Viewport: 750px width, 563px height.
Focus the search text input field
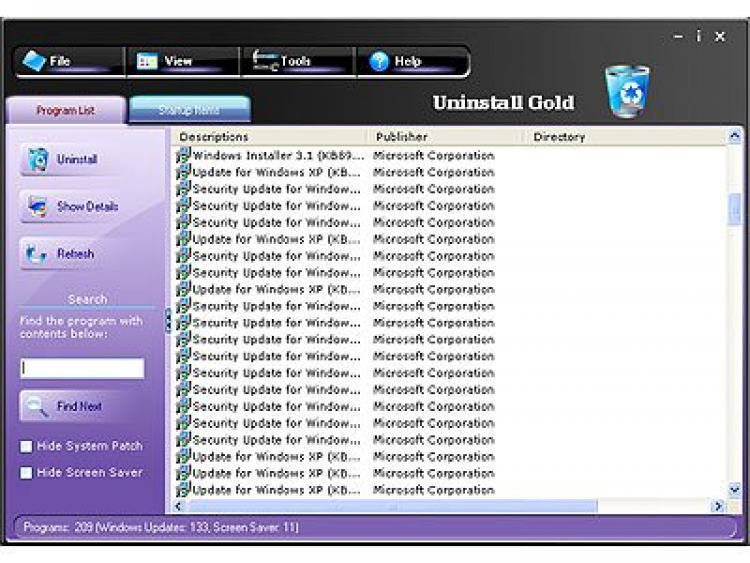coord(82,368)
